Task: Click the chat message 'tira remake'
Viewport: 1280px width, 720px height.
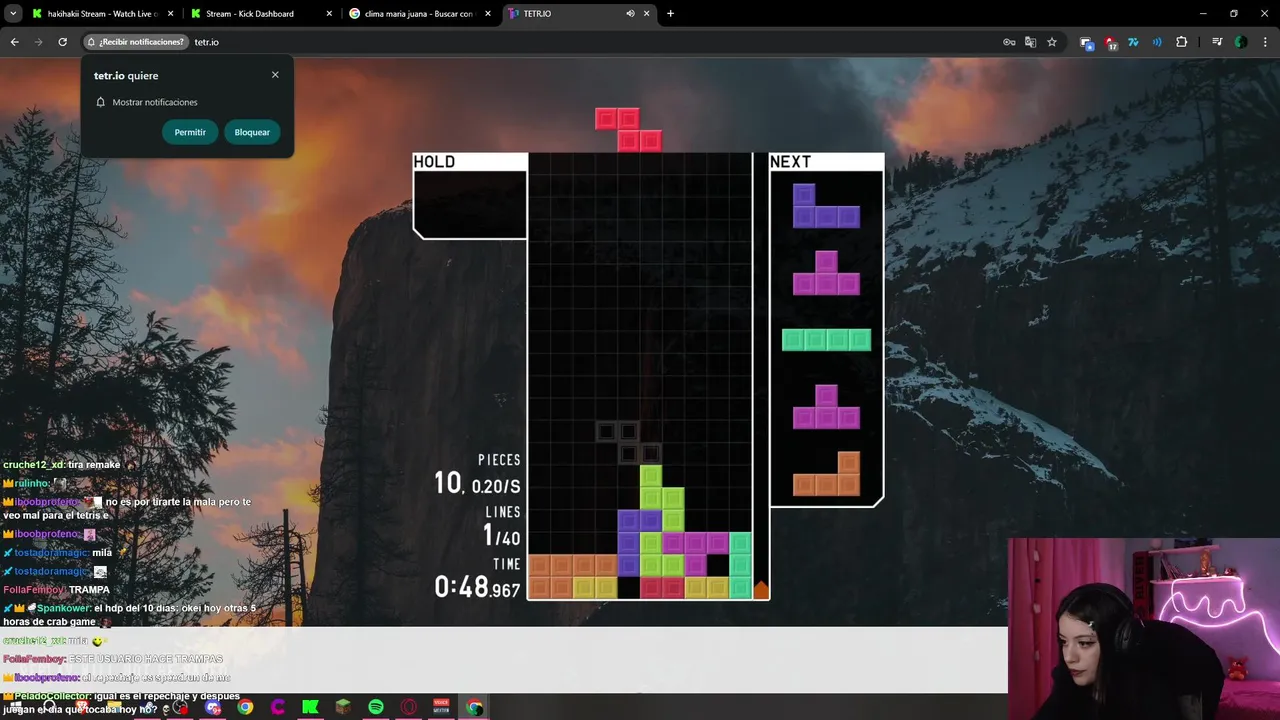Action: [x=94, y=465]
